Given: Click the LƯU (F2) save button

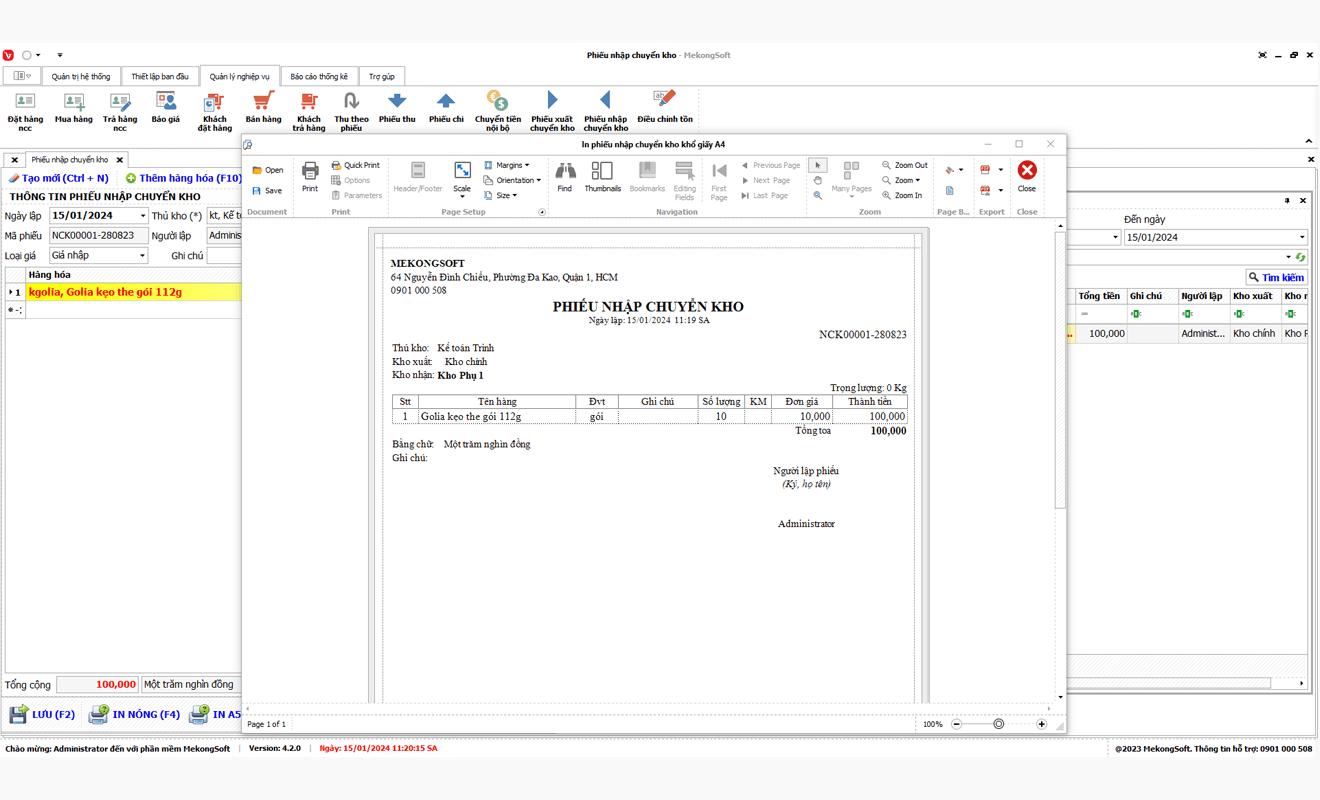Looking at the screenshot, I should 42,714.
